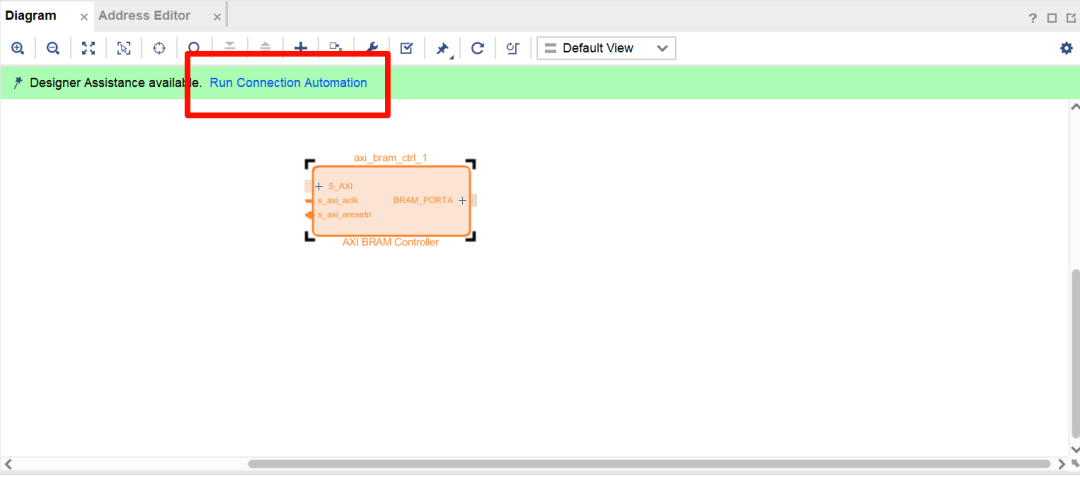Expand the BRAM_PORTA interface plus
The width and height of the screenshot is (1080, 477).
pyautogui.click(x=462, y=200)
